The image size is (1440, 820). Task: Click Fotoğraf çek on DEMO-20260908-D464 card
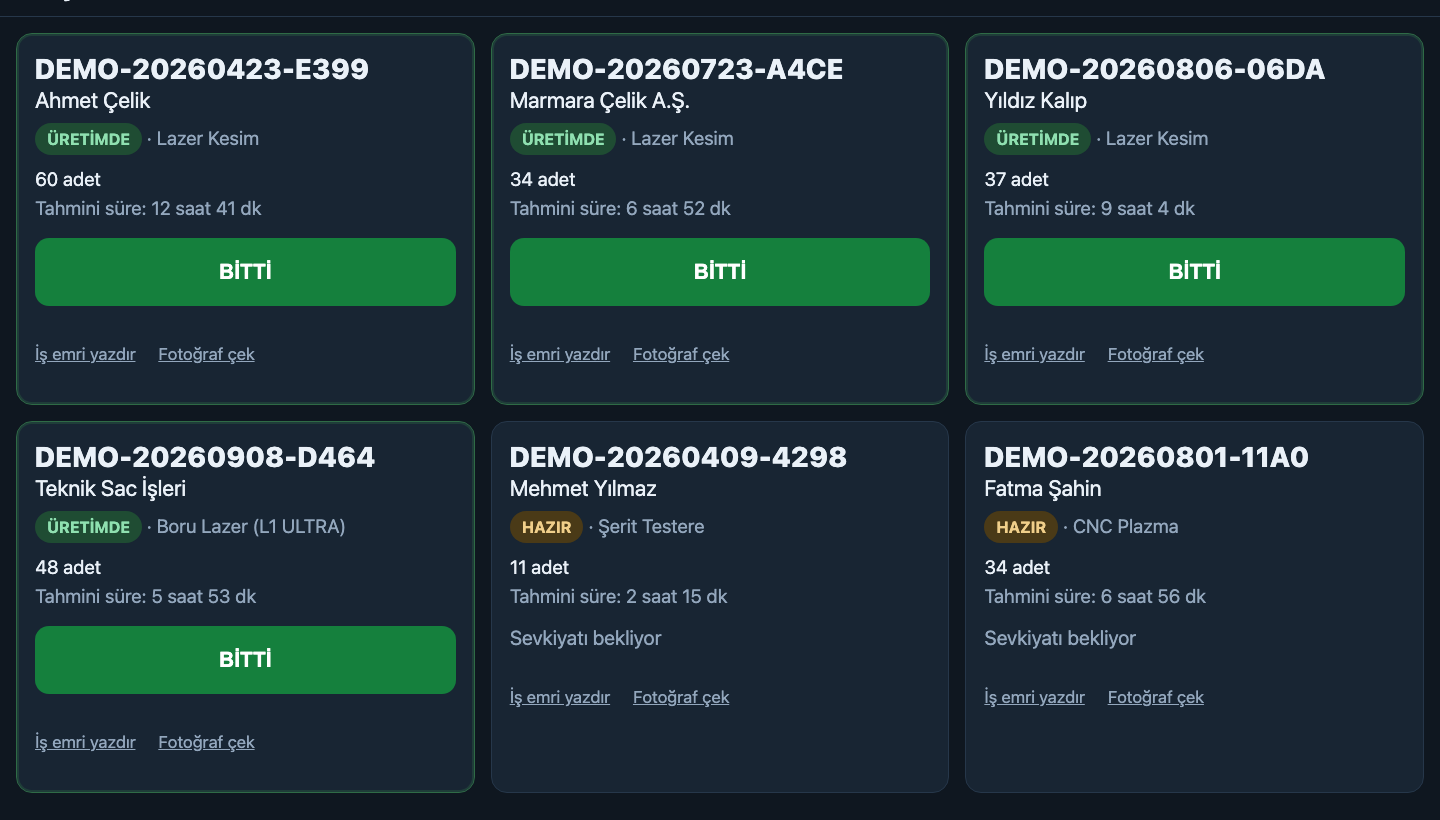(206, 742)
